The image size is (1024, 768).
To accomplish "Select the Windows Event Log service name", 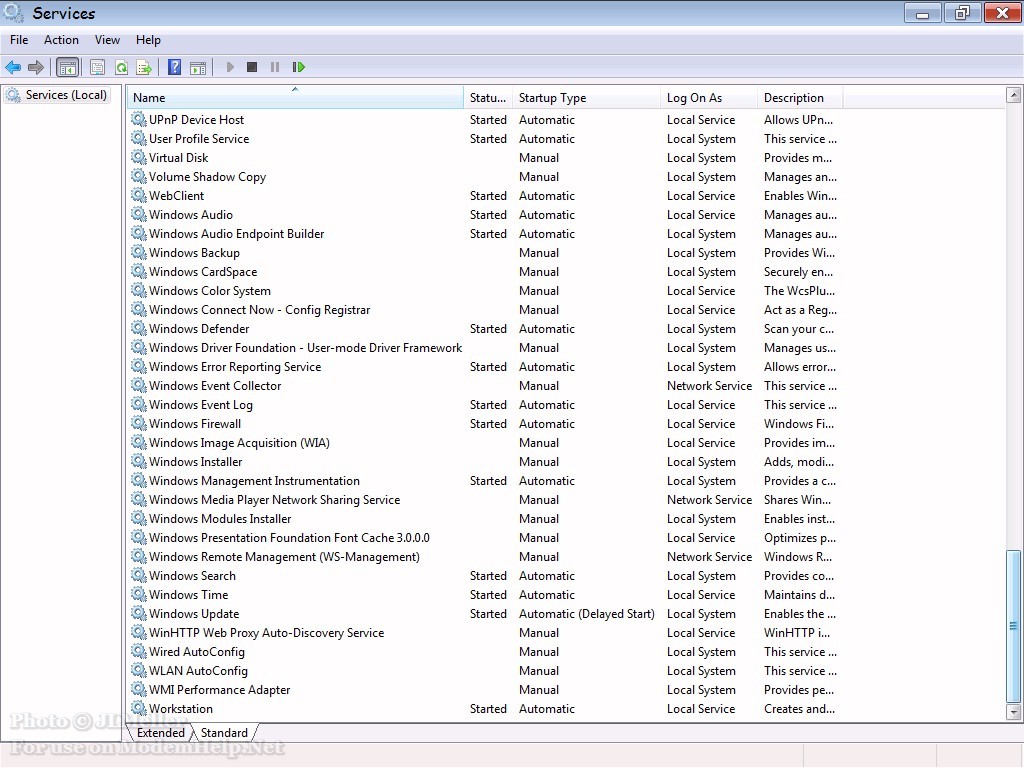I will tap(200, 404).
